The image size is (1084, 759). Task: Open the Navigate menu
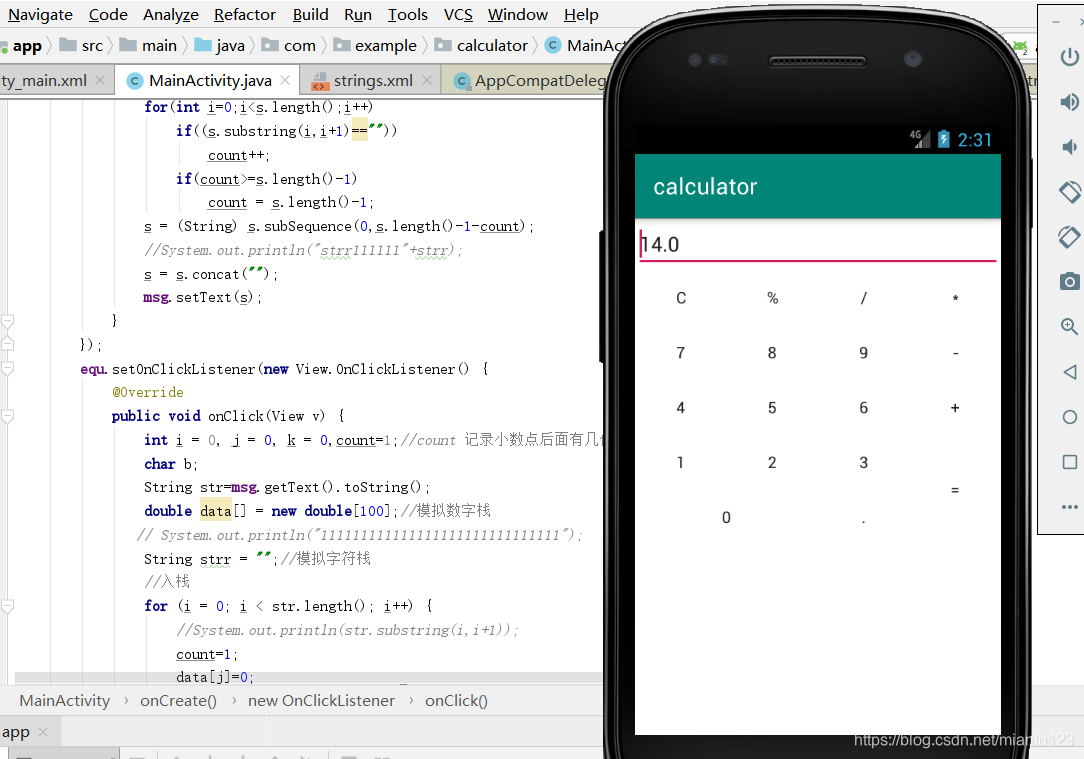click(x=40, y=15)
